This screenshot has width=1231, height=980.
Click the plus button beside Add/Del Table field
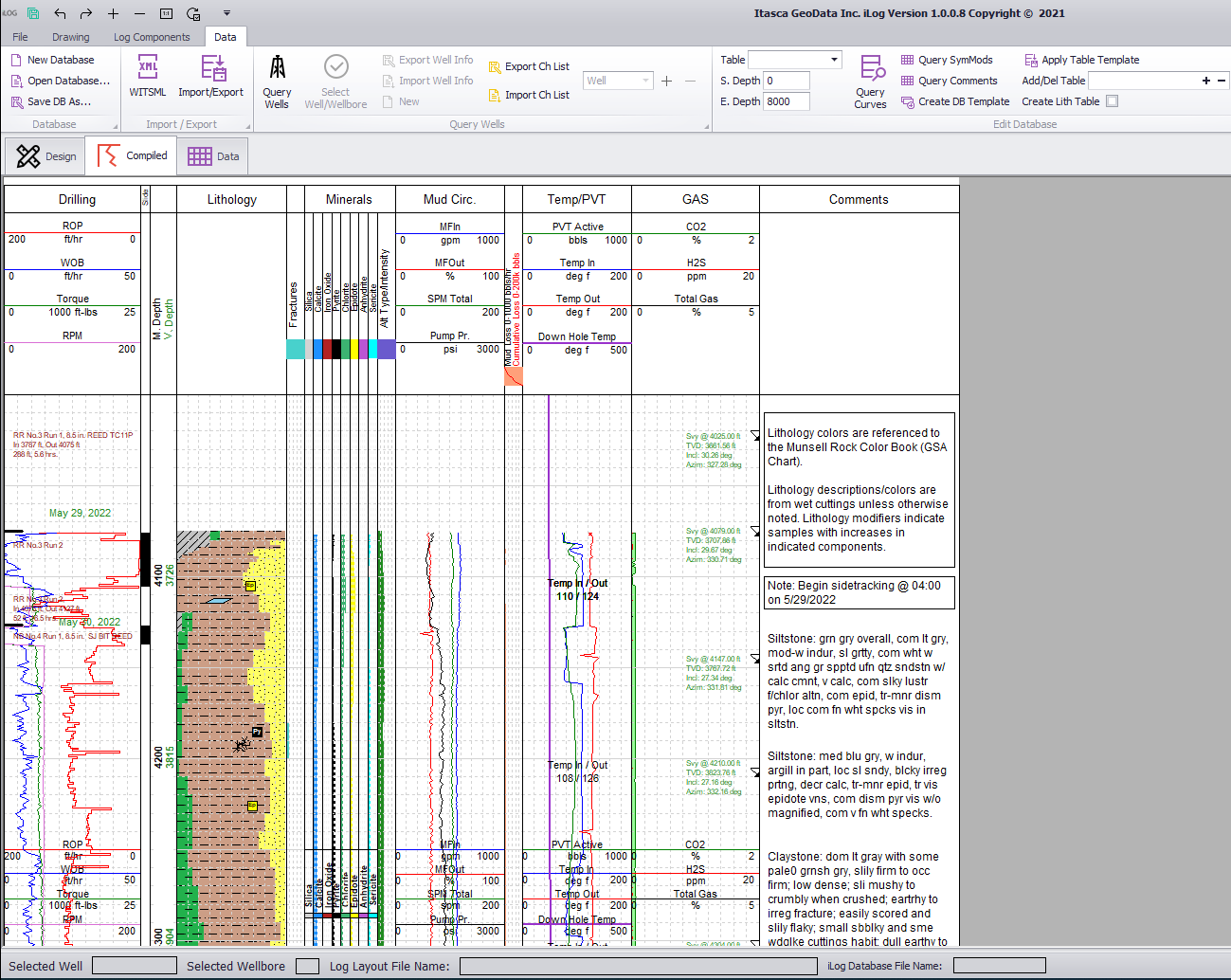[x=1207, y=81]
